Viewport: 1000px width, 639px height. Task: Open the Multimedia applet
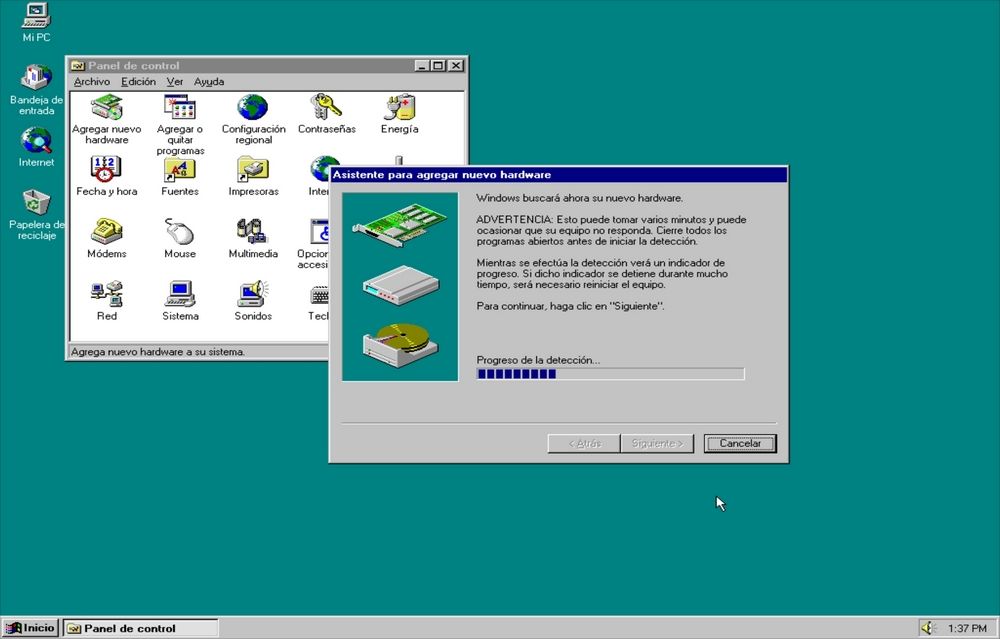[252, 235]
